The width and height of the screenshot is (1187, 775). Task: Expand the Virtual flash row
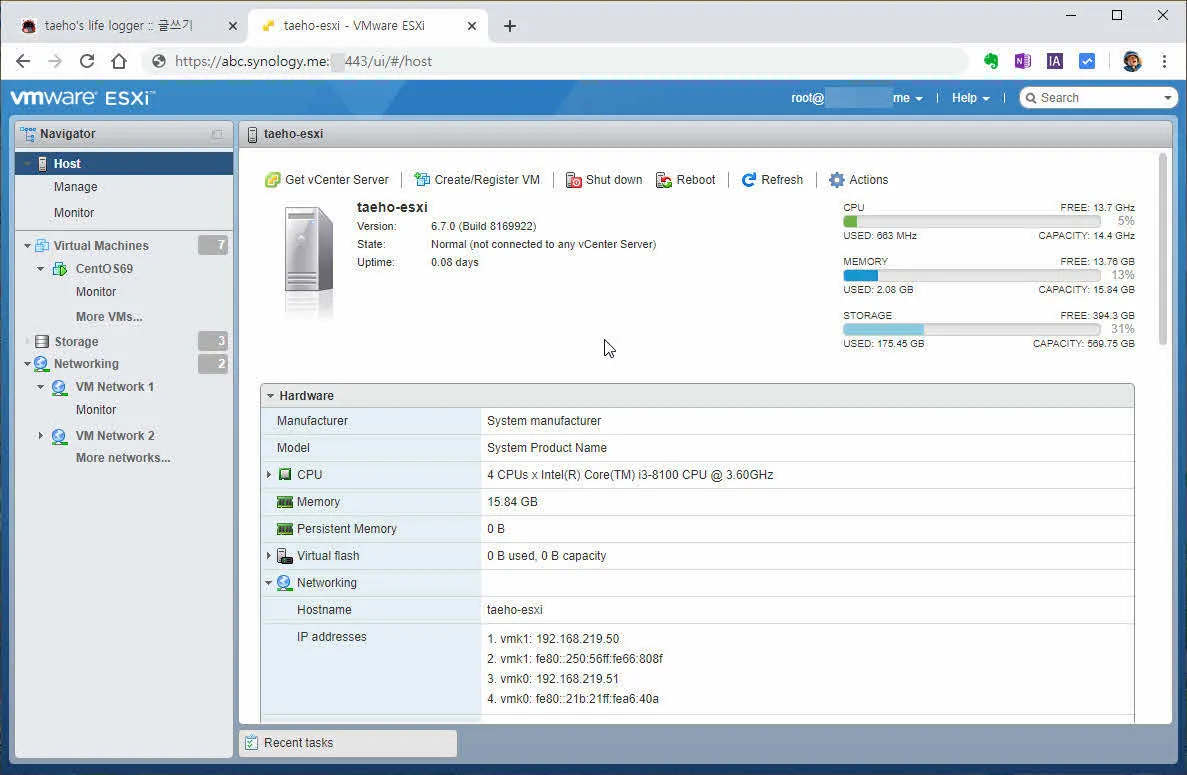click(x=269, y=556)
